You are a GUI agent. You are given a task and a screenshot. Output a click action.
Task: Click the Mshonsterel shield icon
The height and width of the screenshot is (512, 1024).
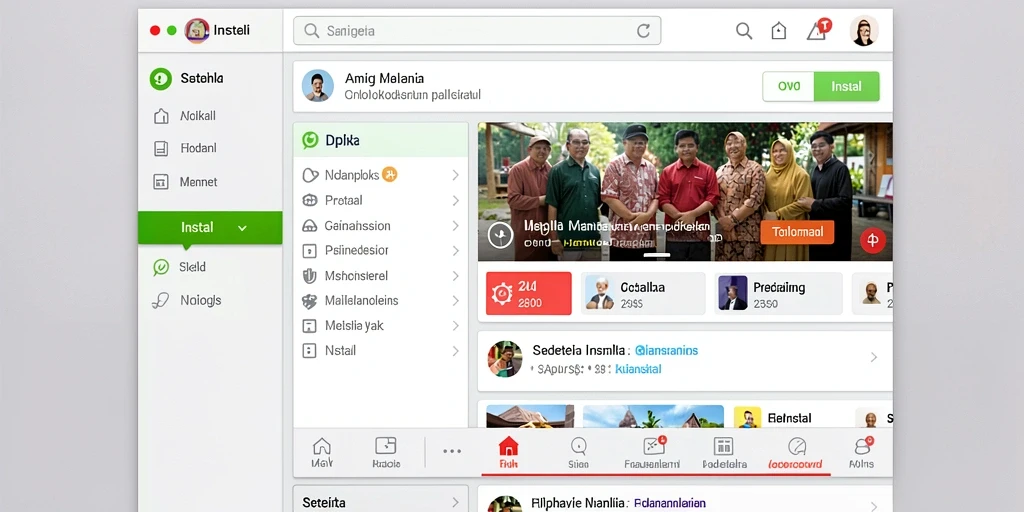[310, 276]
